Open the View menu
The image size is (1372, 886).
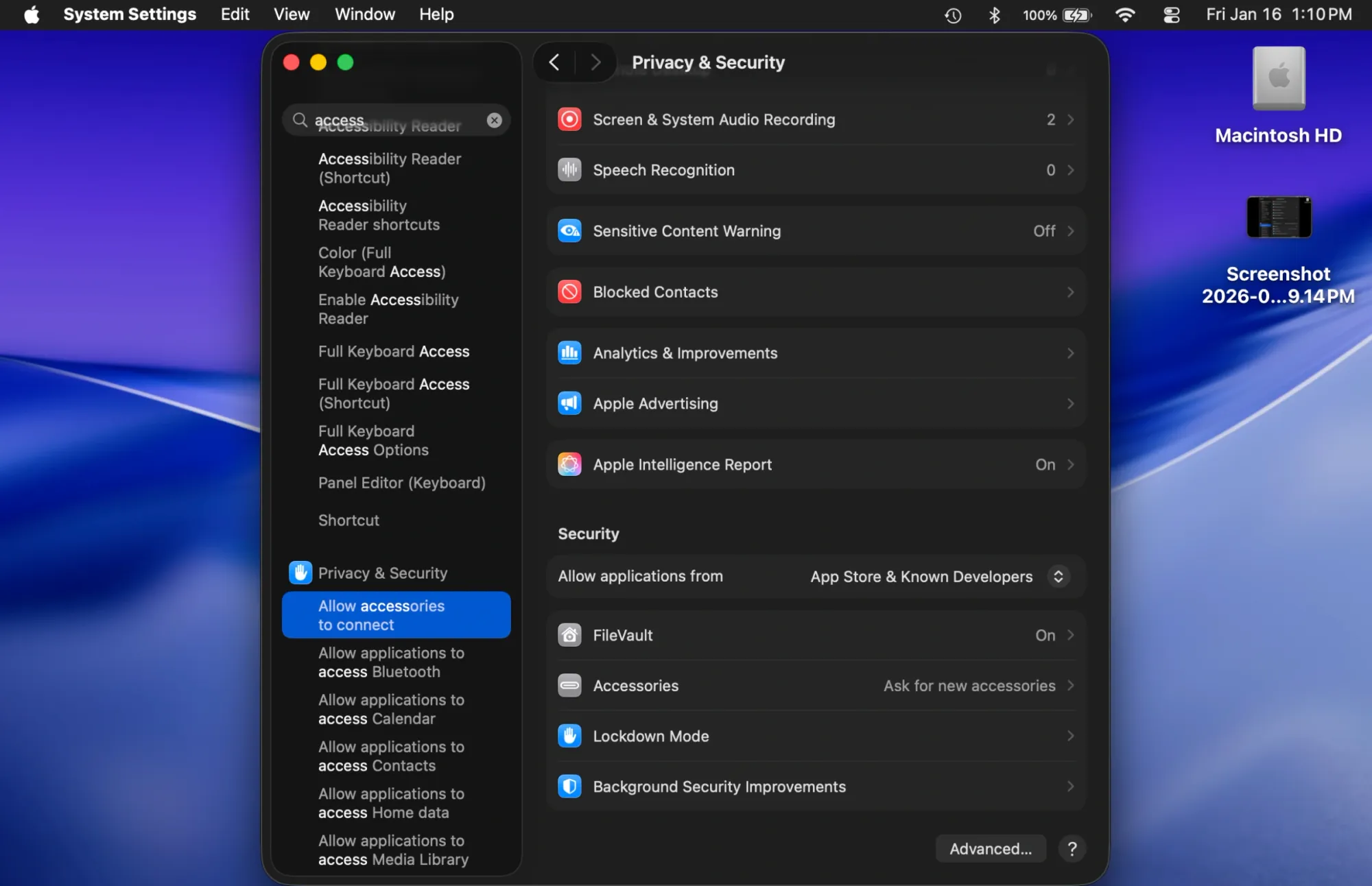(291, 14)
